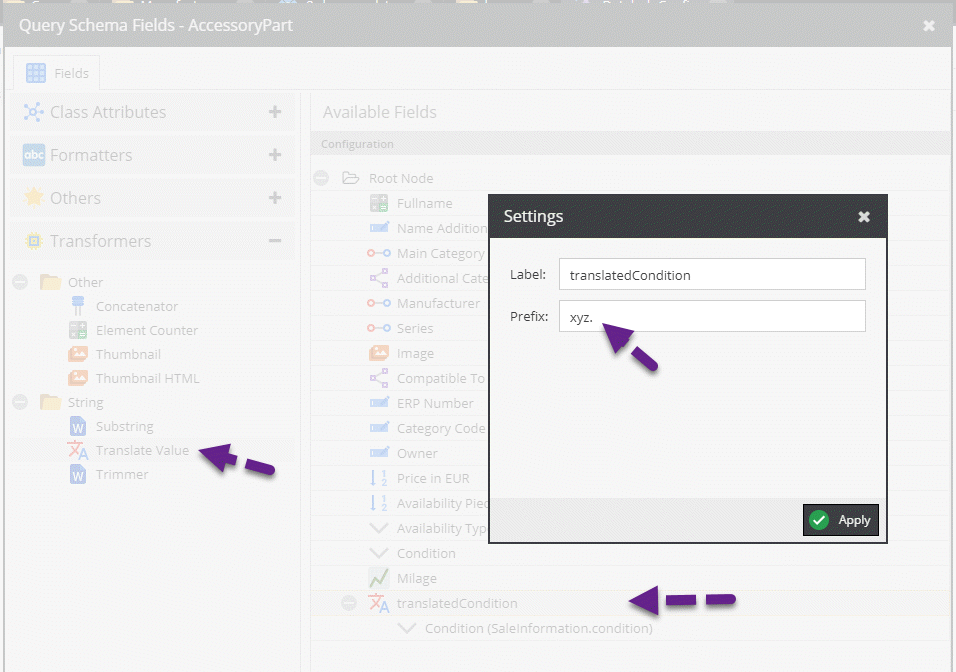The image size is (956, 672).
Task: Expand the Formatters section
Action: [x=275, y=155]
